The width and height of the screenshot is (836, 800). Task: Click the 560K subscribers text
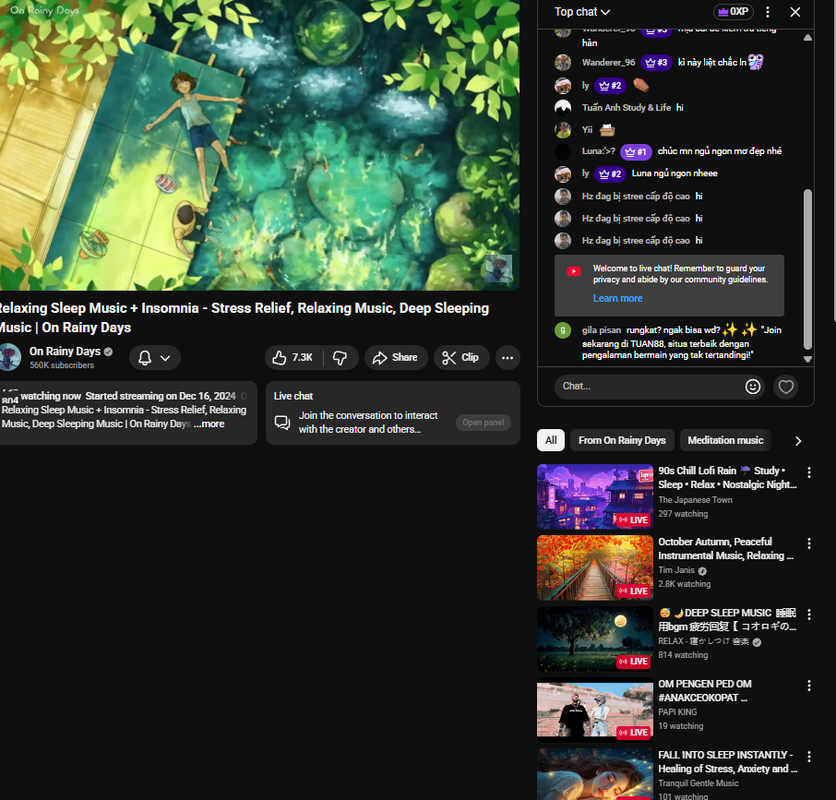coord(62,365)
